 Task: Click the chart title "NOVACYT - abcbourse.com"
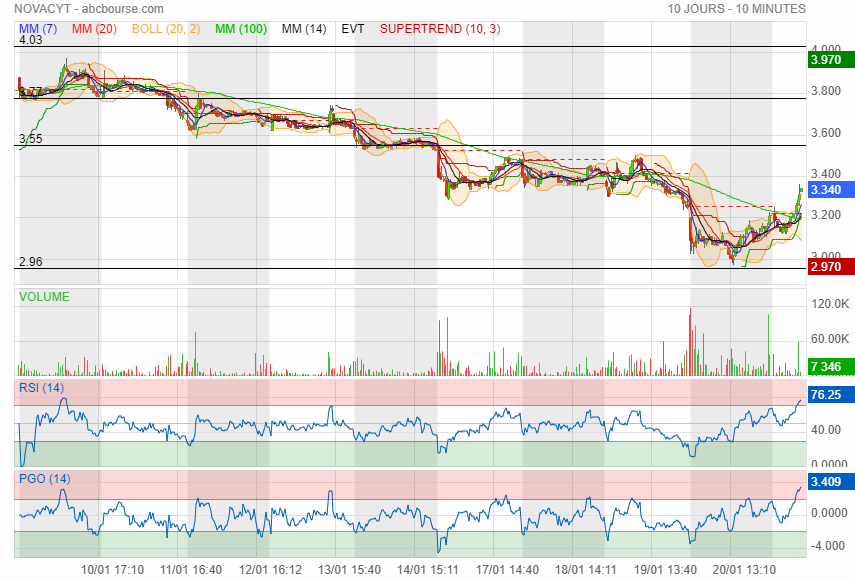coord(89,9)
